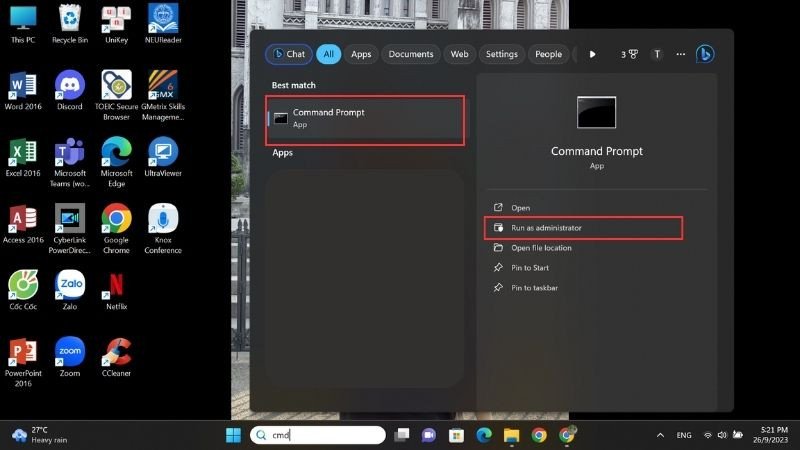Open File Explorer taskbar icon
800x450 pixels.
tap(511, 435)
